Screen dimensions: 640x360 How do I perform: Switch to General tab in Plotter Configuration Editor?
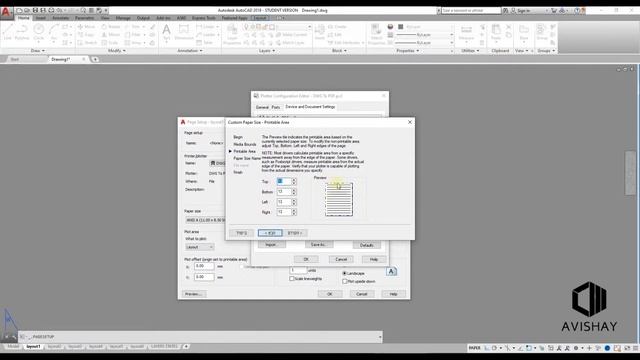[x=262, y=107]
